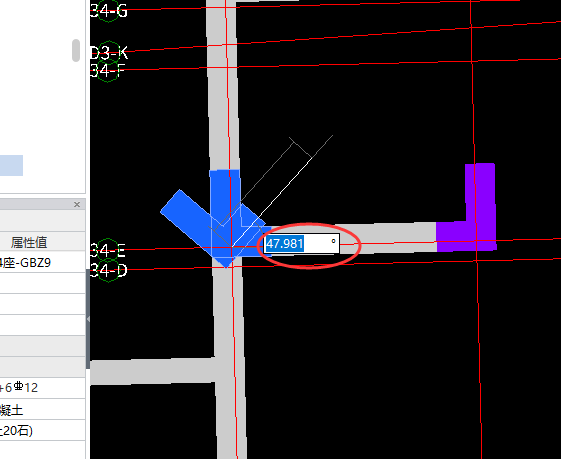Click the property cell ending in 座-GBZ9
Image resolution: width=561 pixels, height=459 pixels.
click(x=43, y=263)
